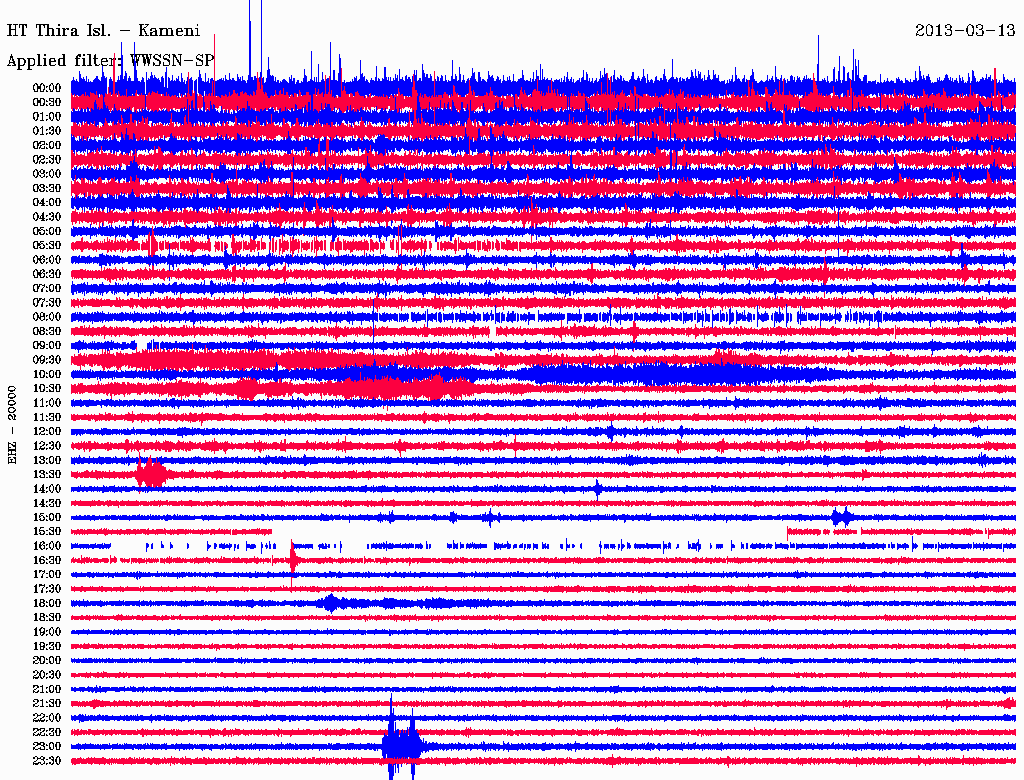
Task: Click the 19:30 time label
Action: [x=47, y=646]
